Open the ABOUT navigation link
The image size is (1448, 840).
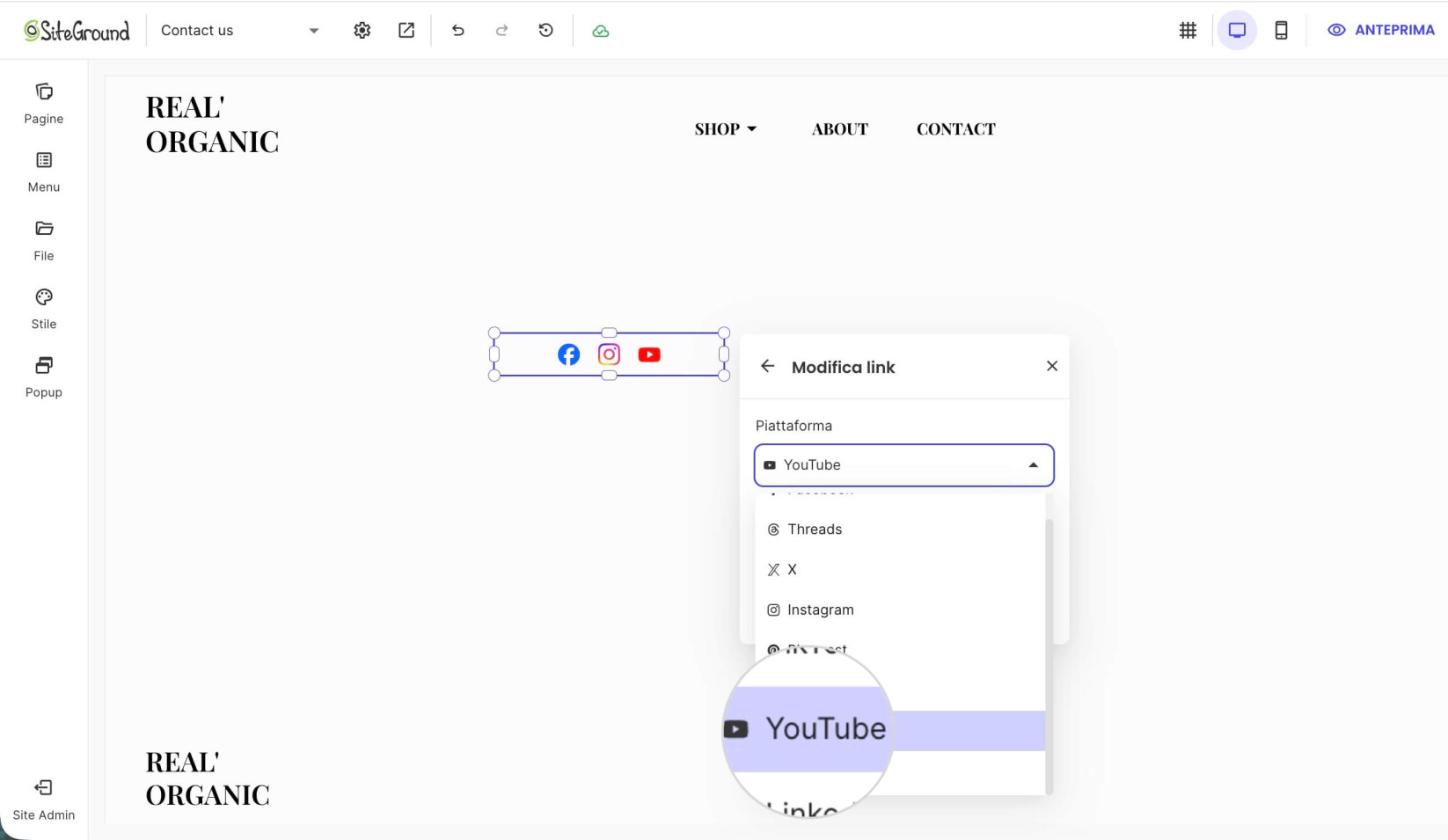(839, 129)
